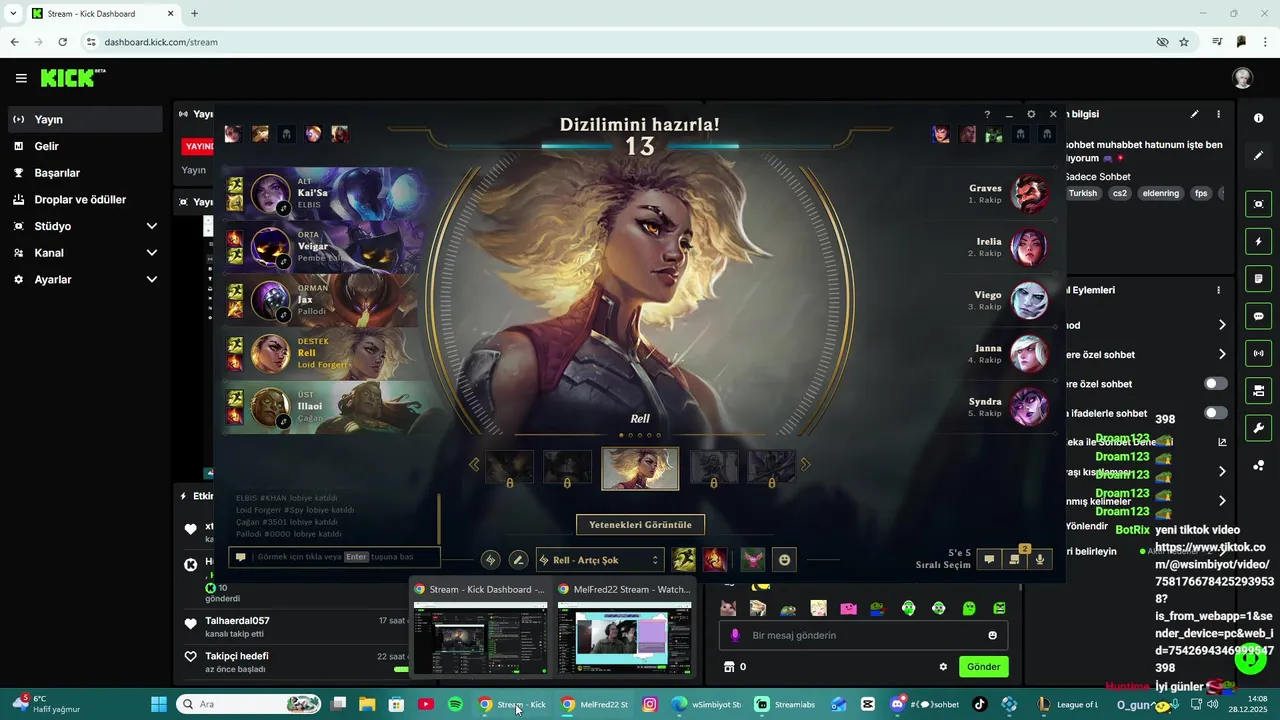Open Droplar ve ödüller section
The image size is (1280, 720).
(85, 199)
